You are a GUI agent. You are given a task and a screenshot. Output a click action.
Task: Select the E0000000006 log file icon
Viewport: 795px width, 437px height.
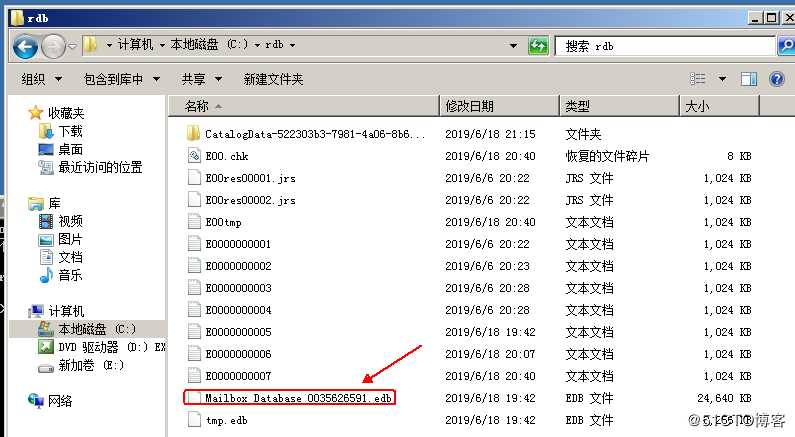pos(194,353)
